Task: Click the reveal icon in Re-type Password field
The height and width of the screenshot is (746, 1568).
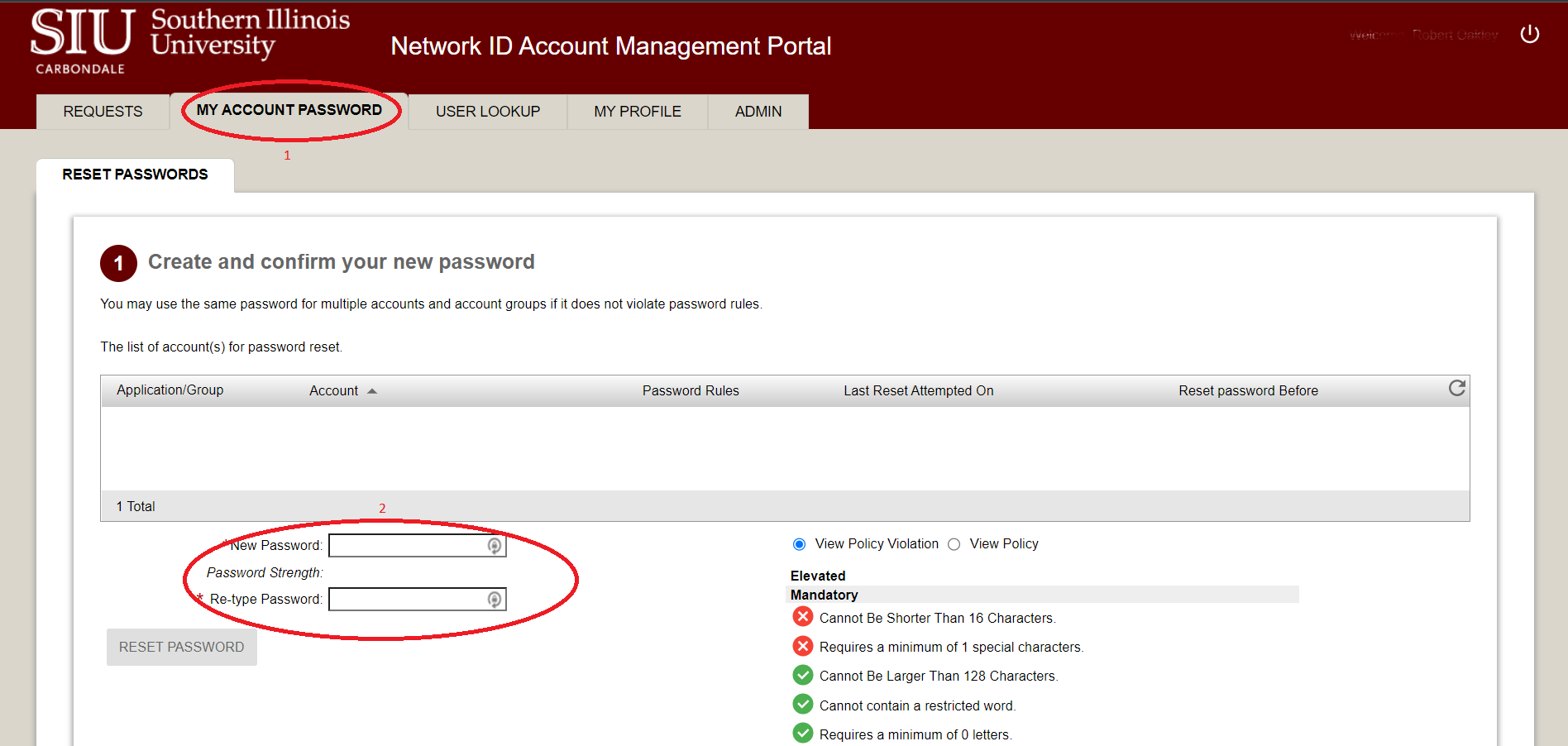Action: coord(494,599)
